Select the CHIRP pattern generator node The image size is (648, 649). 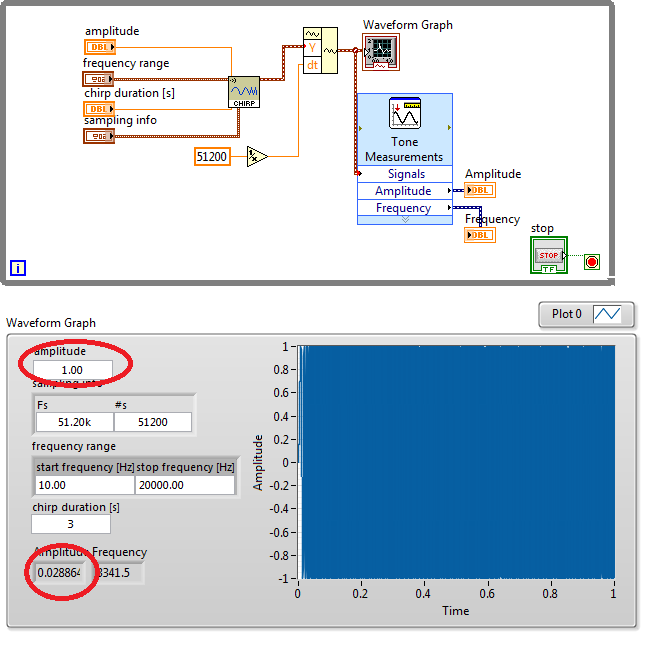[x=244, y=92]
